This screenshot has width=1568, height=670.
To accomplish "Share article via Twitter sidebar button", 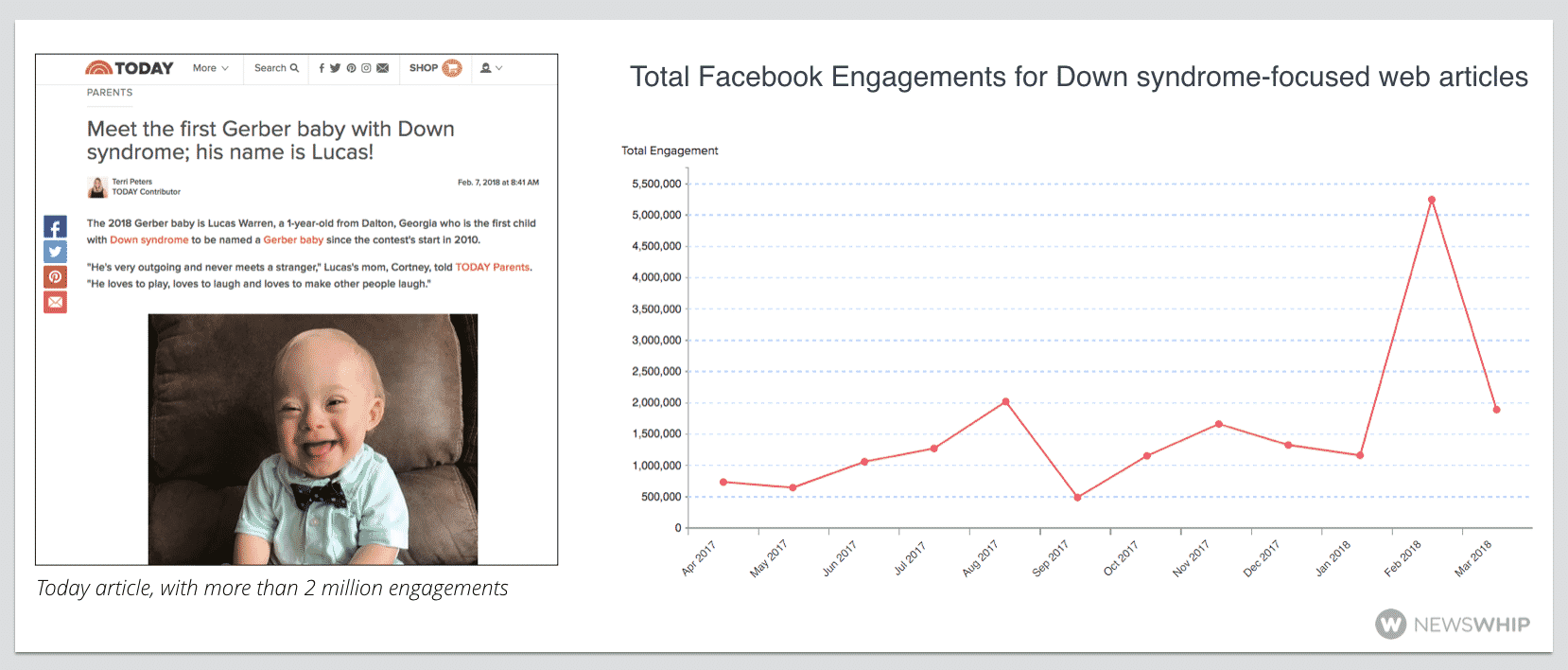I will [x=55, y=252].
